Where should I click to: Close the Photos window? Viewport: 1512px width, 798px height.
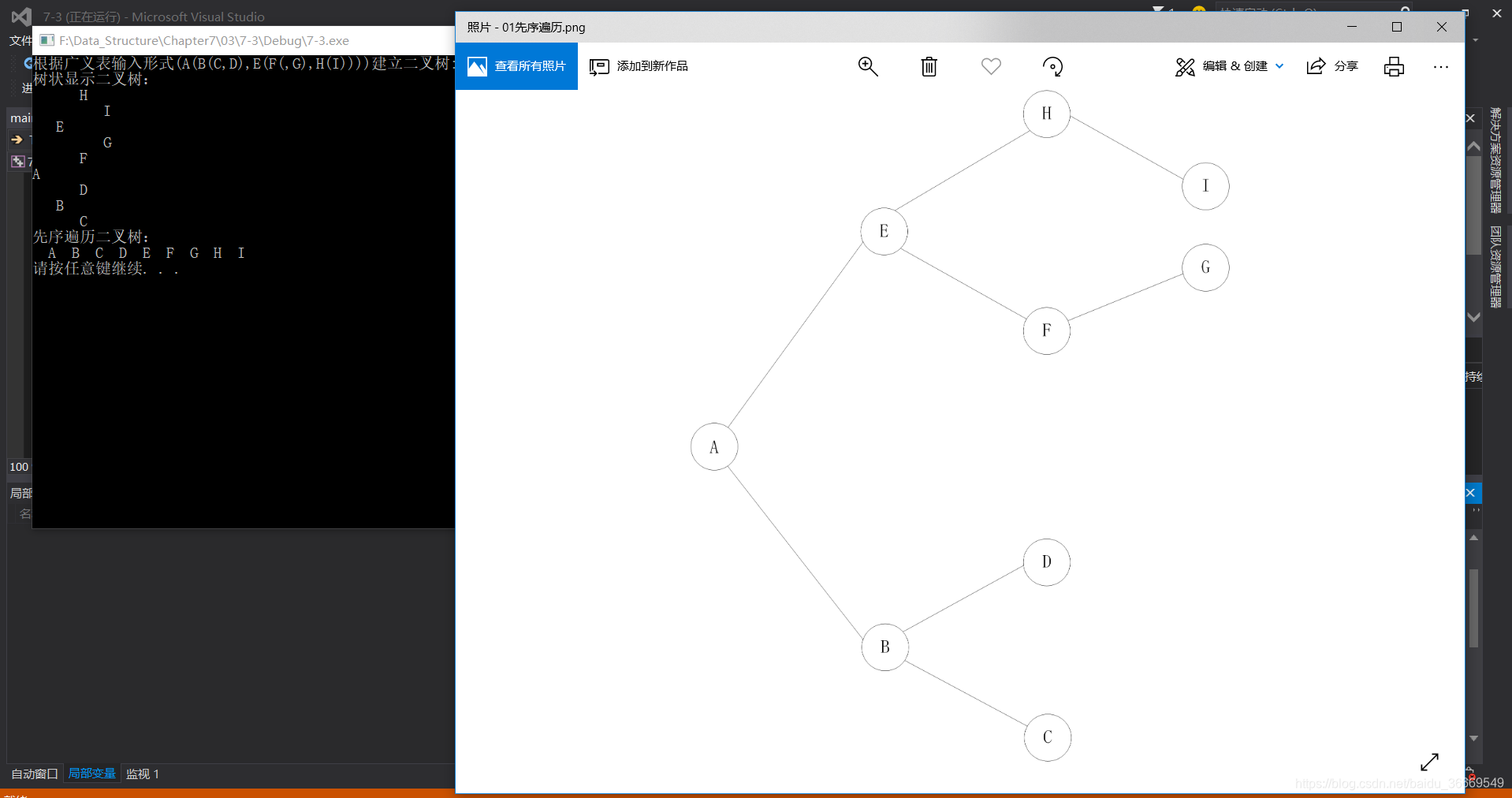(1442, 27)
